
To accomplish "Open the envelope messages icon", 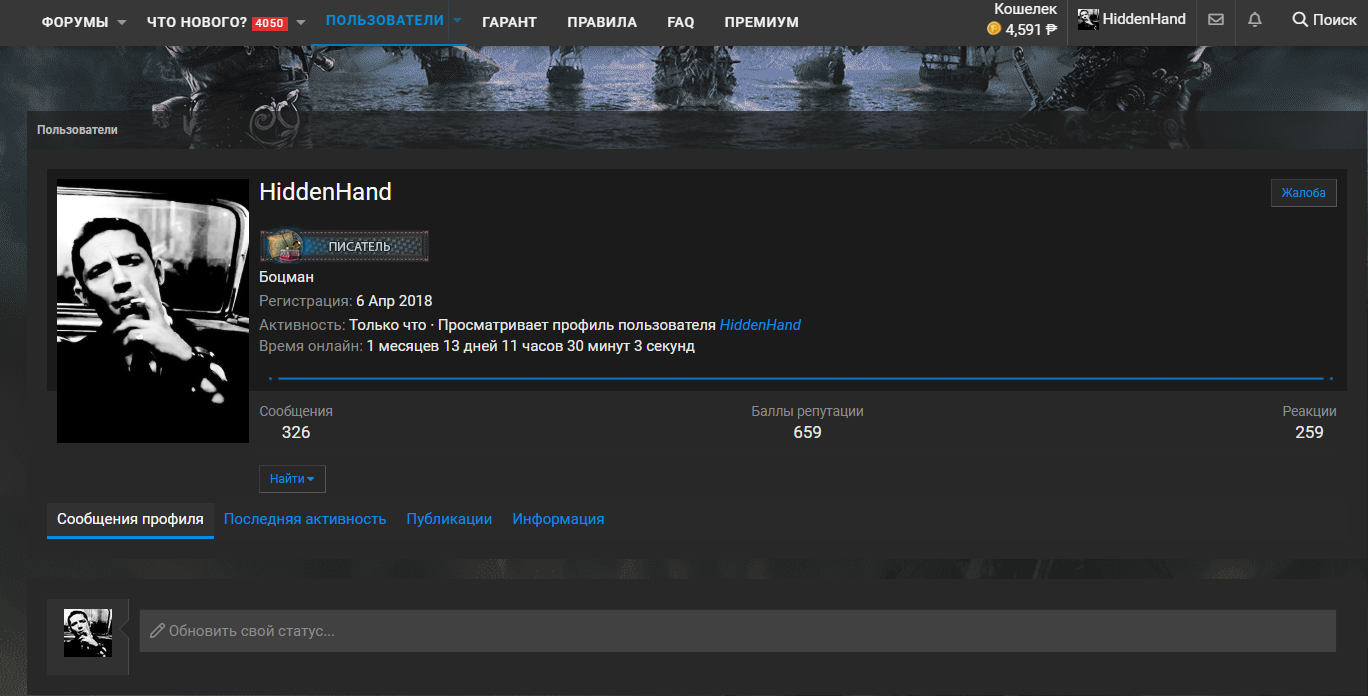I will [x=1216, y=20].
